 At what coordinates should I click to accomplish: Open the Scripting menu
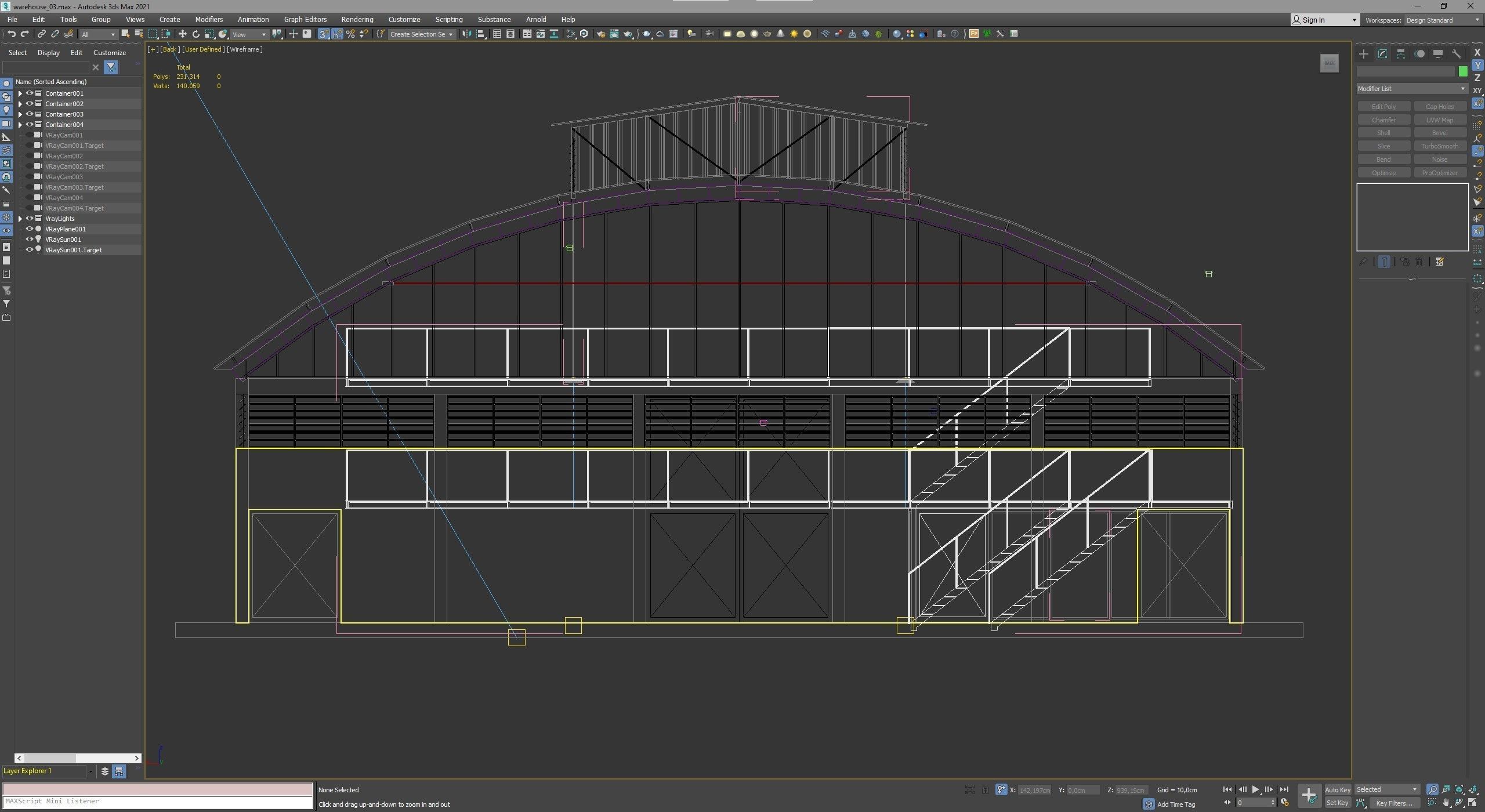point(449,20)
